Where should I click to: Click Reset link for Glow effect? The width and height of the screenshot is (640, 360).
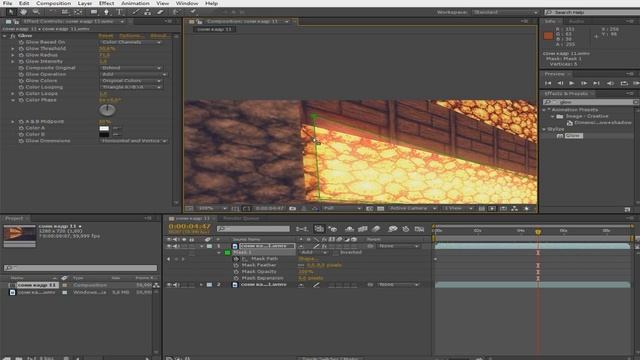click(x=106, y=36)
